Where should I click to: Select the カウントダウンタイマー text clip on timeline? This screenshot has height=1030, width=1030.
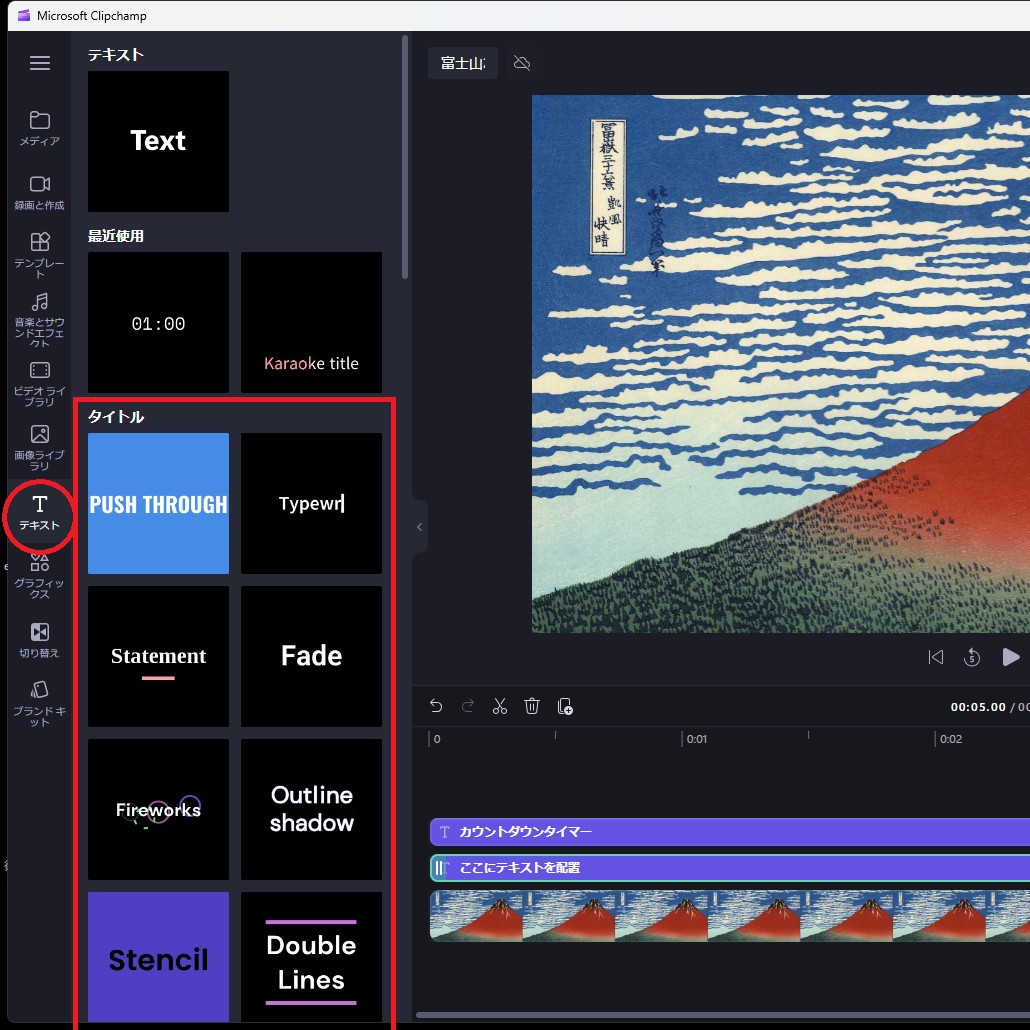coord(730,832)
